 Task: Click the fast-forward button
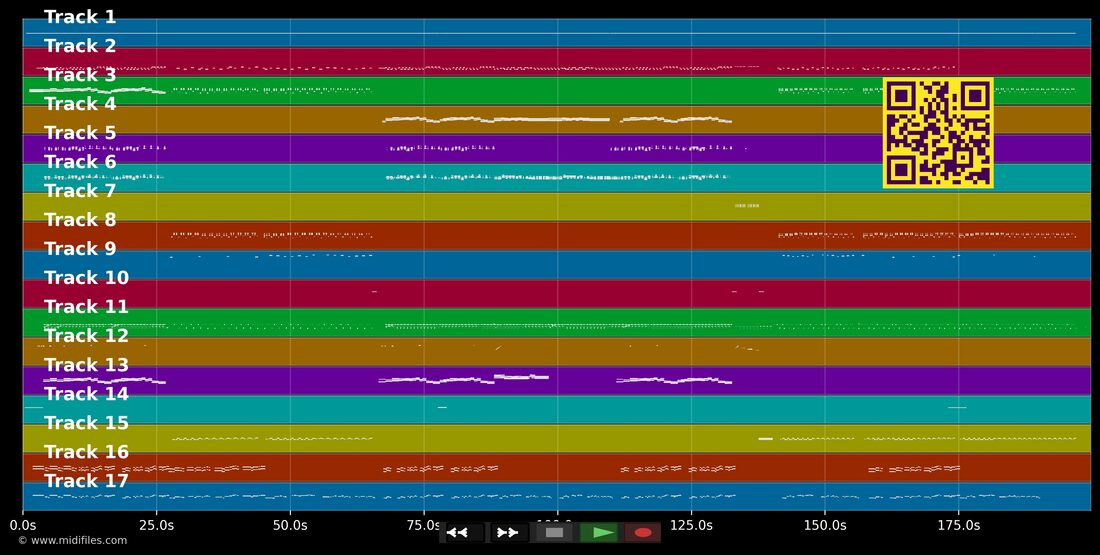tap(509, 533)
